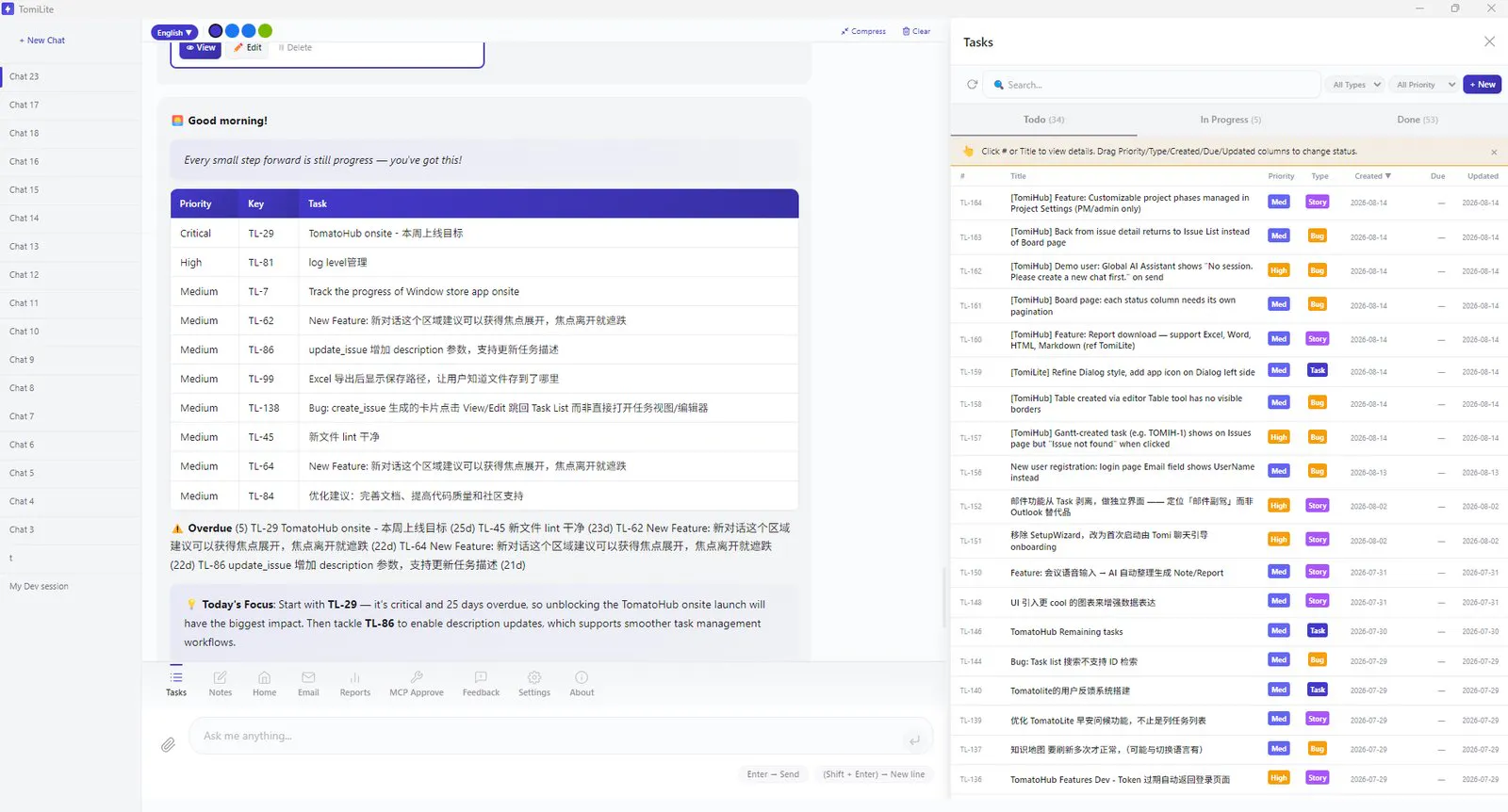Open task TL-162 by its ID
Image resolution: width=1508 pixels, height=812 pixels.
tap(970, 271)
